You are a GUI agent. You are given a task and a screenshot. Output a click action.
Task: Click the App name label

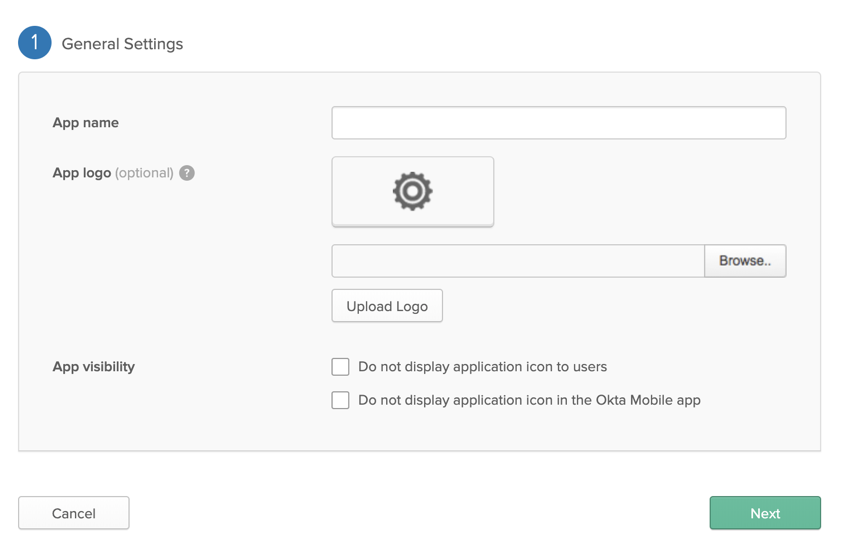85,123
